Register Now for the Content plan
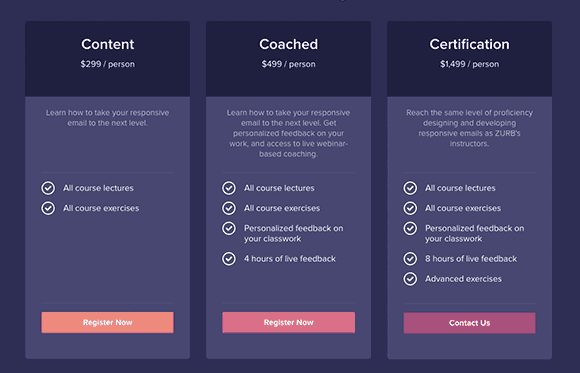580x373 pixels. point(107,322)
